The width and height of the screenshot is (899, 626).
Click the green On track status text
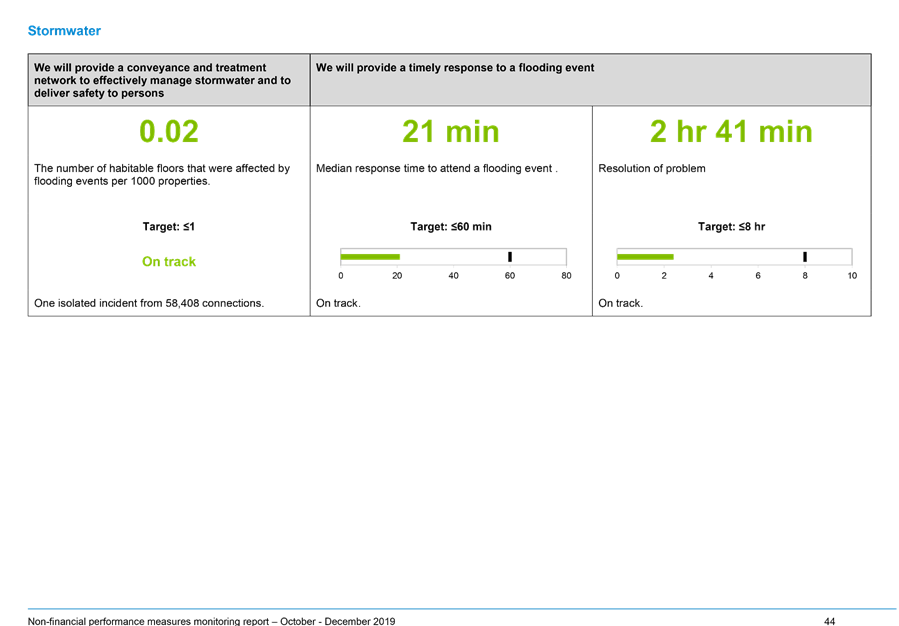(169, 261)
